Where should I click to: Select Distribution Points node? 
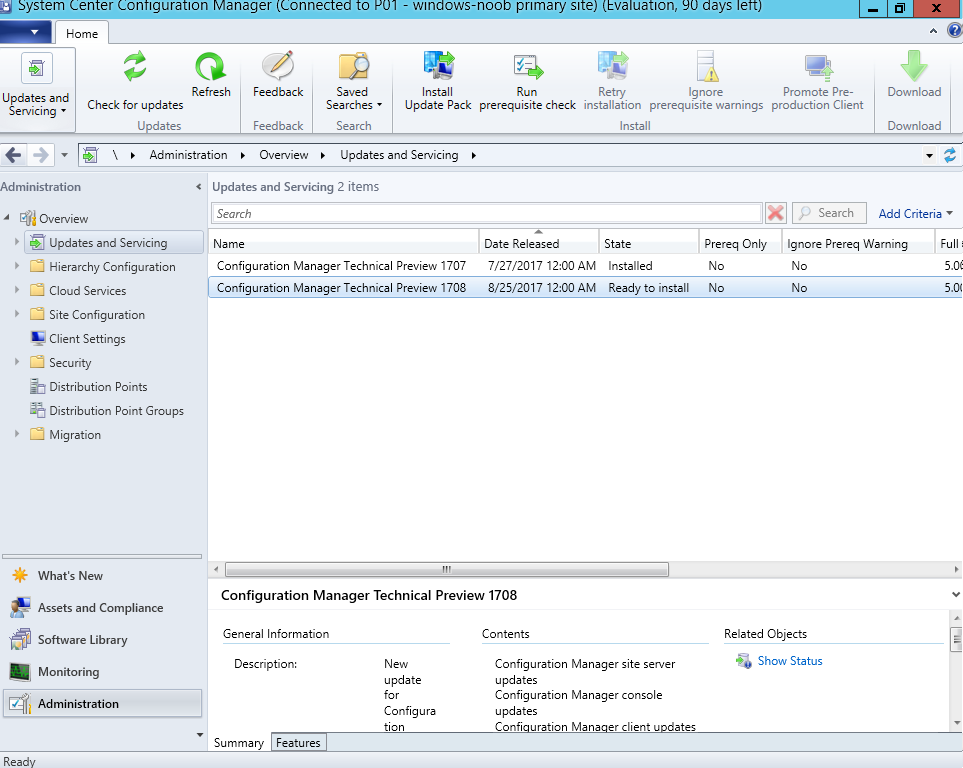98,386
